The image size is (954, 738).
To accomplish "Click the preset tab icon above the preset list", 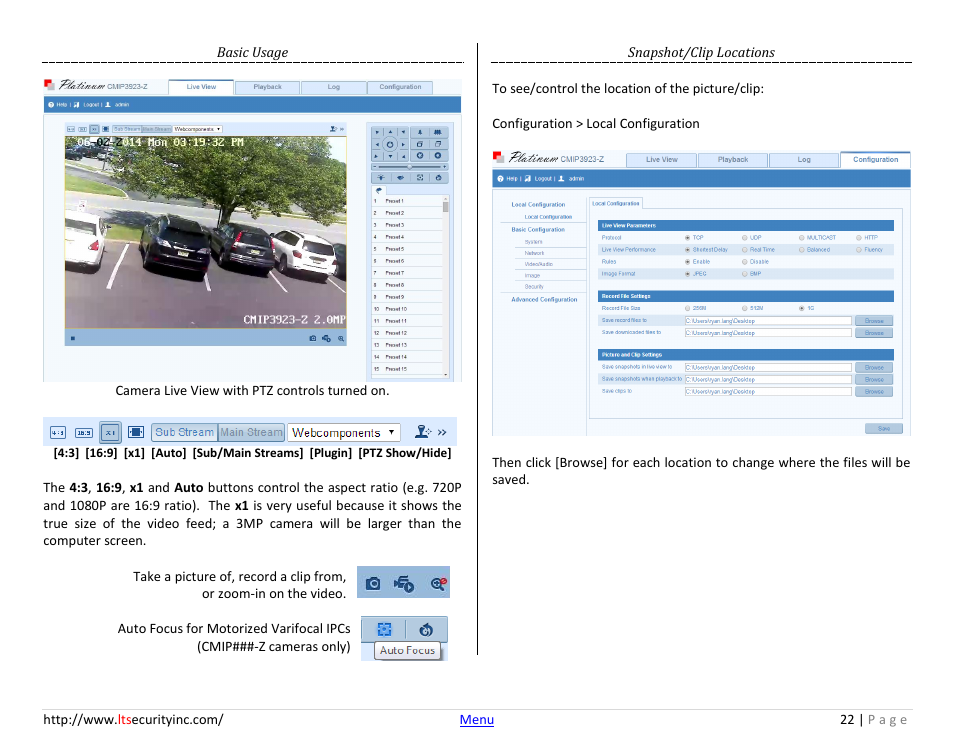I will [379, 190].
